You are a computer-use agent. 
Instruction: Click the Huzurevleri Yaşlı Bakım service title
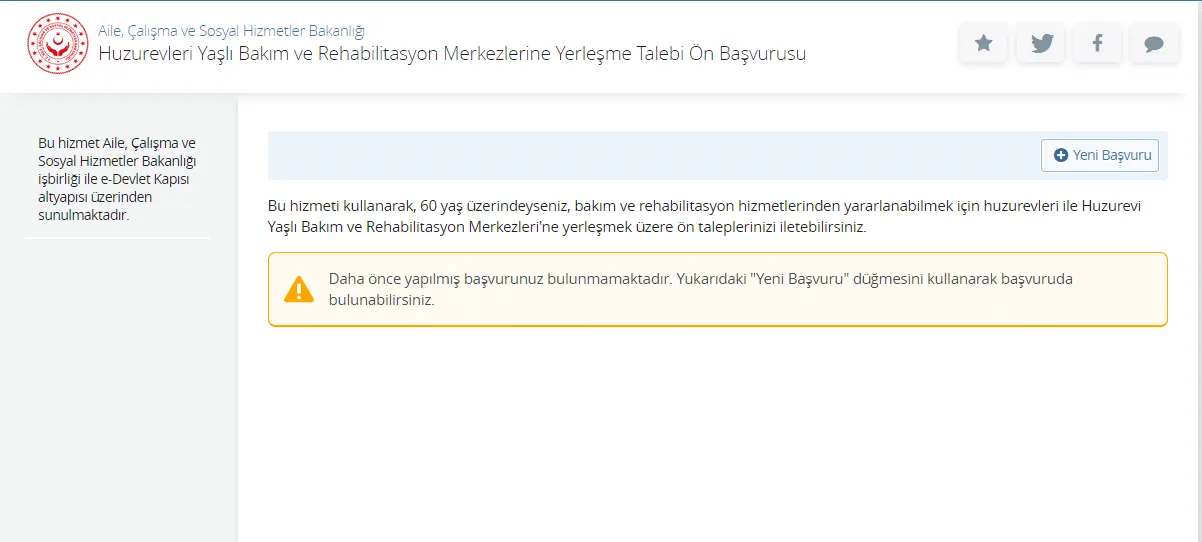tap(452, 53)
